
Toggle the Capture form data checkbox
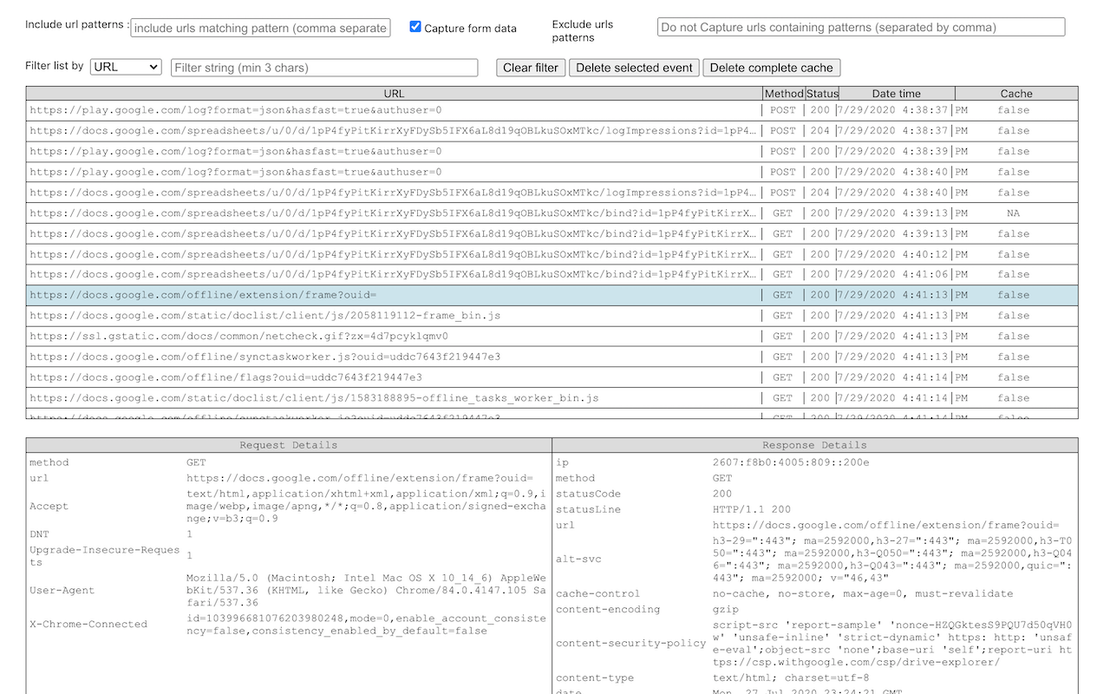pos(415,27)
